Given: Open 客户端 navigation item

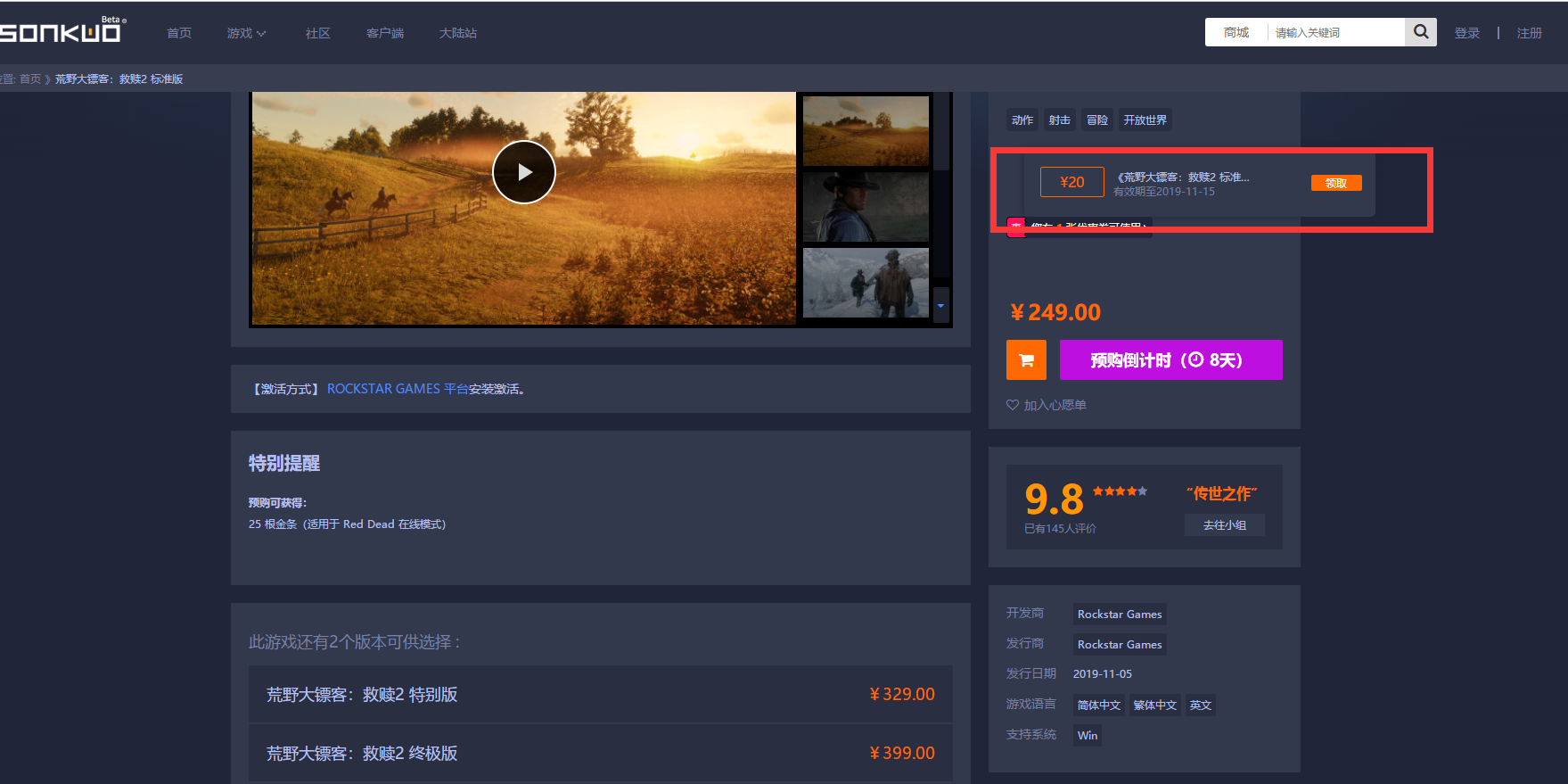Looking at the screenshot, I should click(385, 33).
